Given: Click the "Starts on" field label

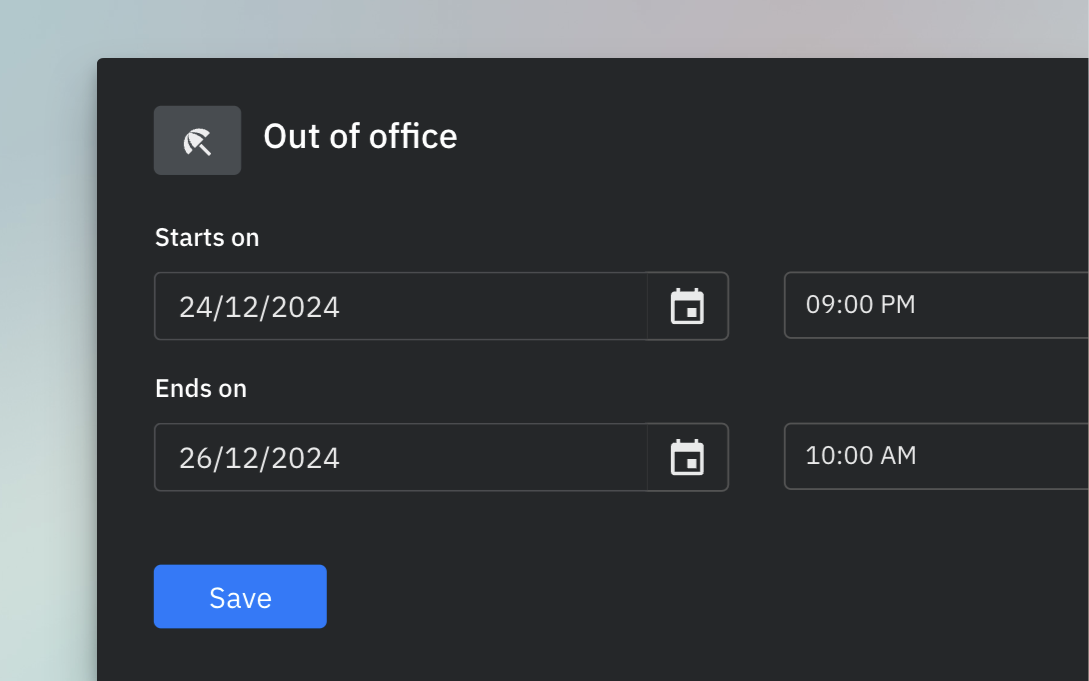Looking at the screenshot, I should (207, 238).
